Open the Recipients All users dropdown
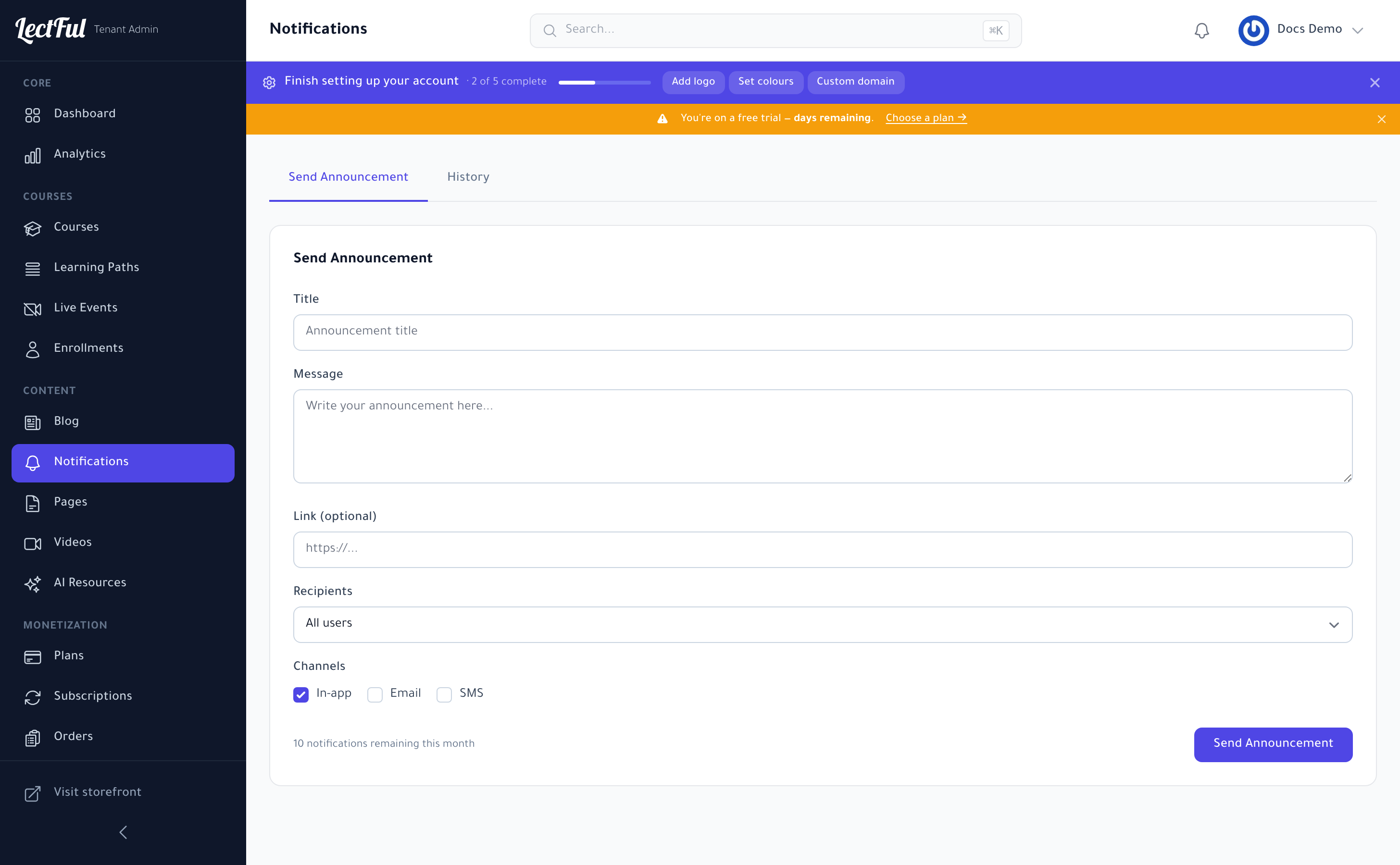1400x865 pixels. point(823,625)
